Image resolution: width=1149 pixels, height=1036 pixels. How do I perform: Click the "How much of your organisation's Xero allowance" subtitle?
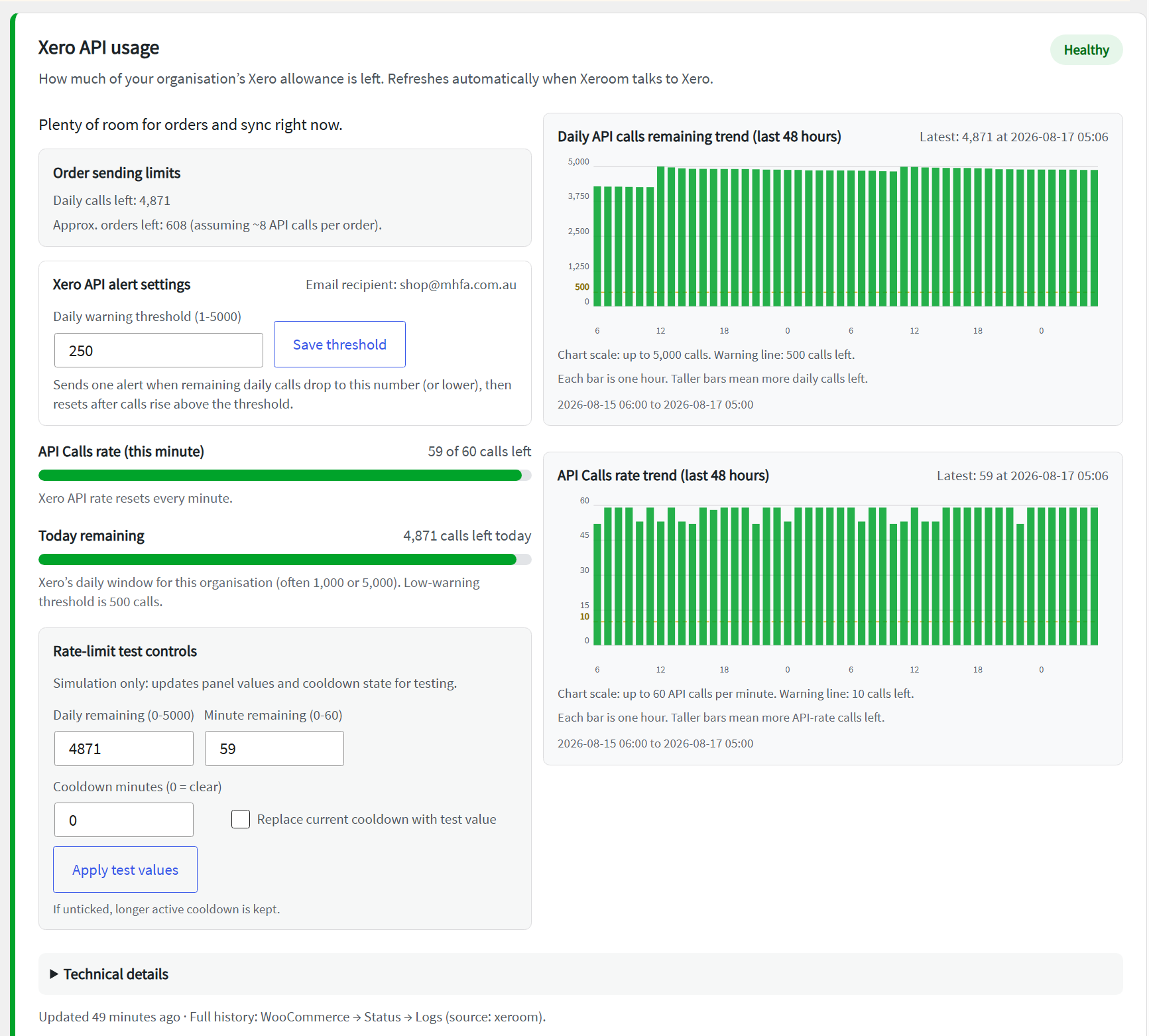click(376, 79)
